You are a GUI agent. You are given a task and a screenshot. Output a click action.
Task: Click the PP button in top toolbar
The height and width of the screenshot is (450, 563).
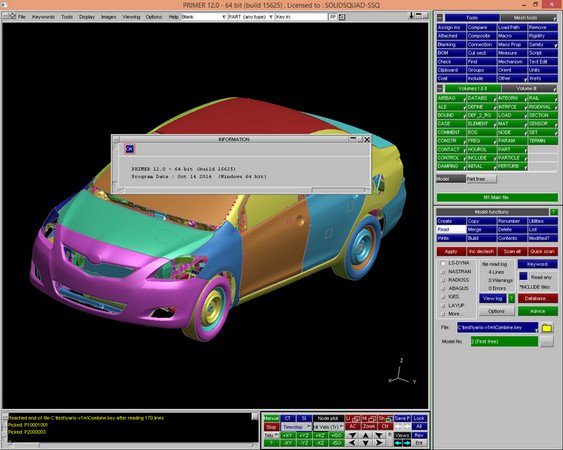pos(333,17)
